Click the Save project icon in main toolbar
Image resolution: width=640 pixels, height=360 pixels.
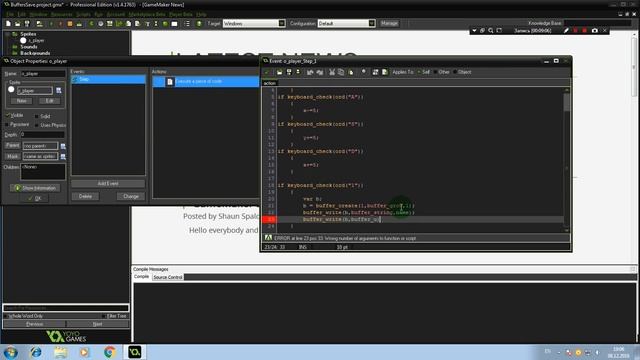point(27,24)
